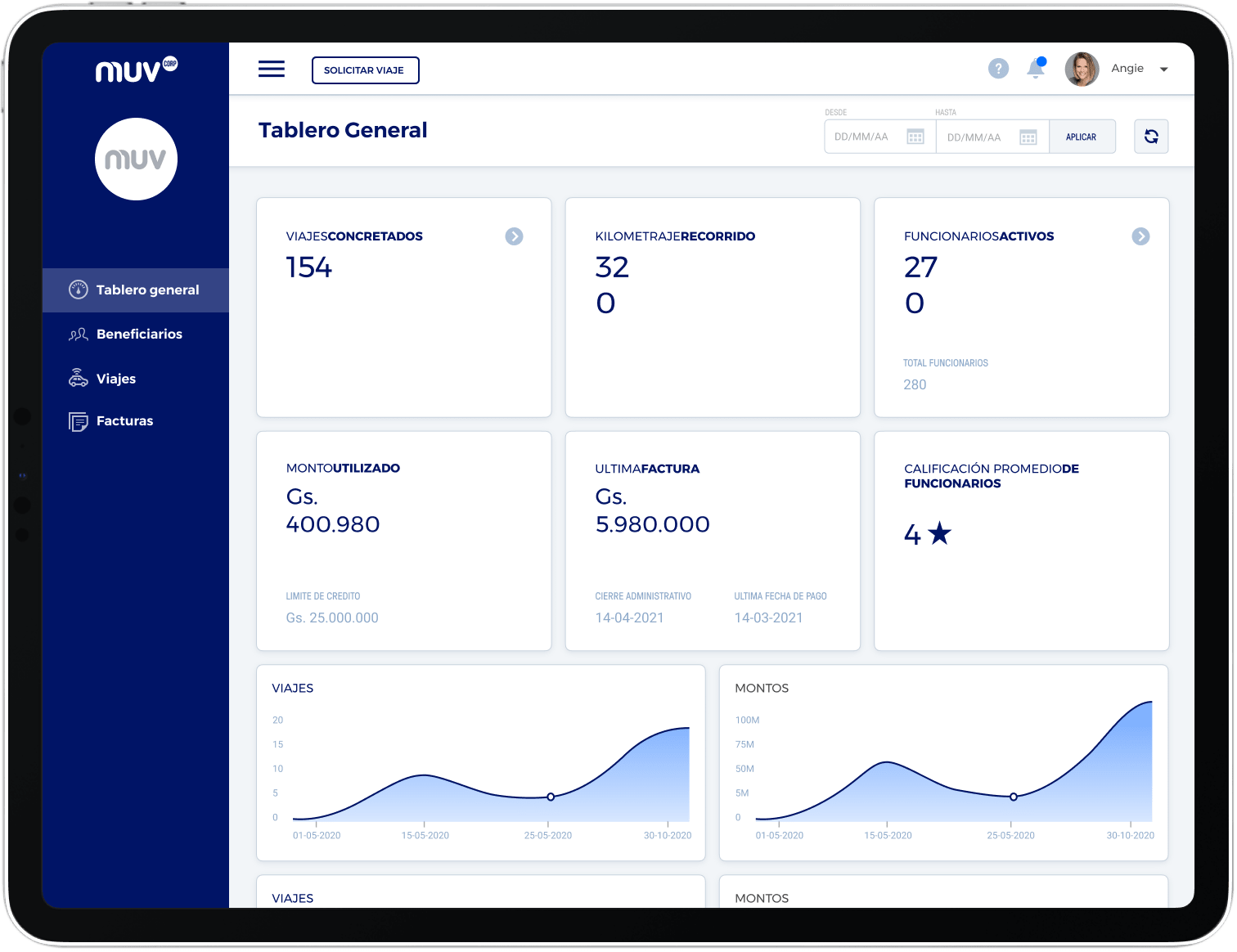Expand Viajes Concretados card arrow
This screenshot has width=1237, height=952.
tap(514, 236)
